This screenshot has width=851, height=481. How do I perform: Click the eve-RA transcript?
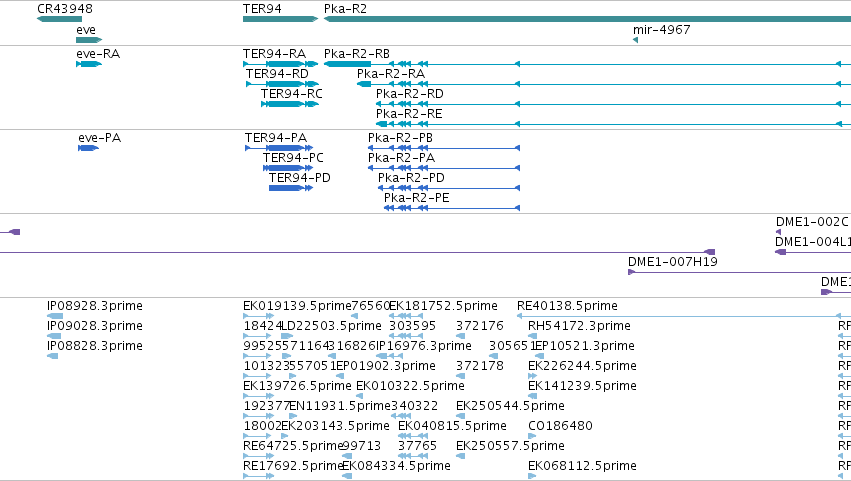point(89,64)
